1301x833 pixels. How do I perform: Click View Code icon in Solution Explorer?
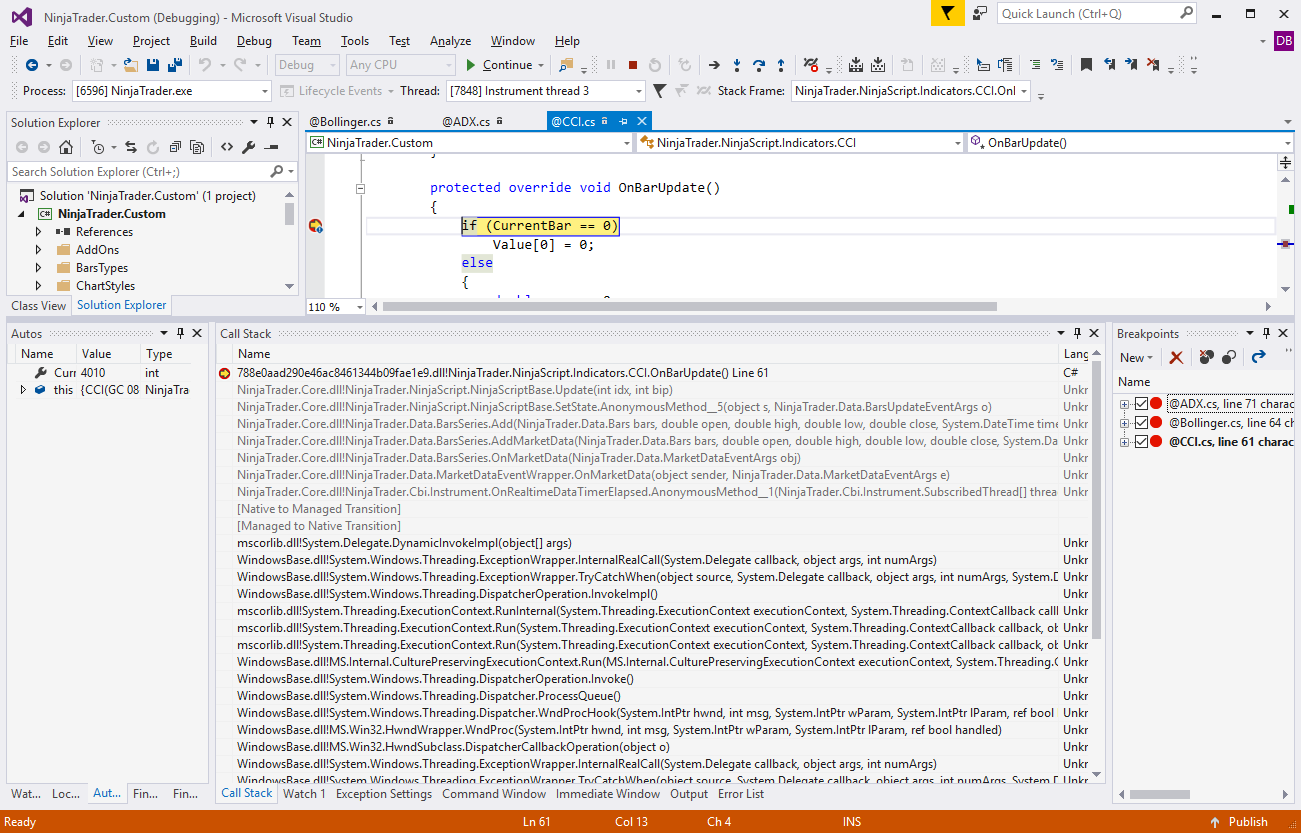pos(227,147)
